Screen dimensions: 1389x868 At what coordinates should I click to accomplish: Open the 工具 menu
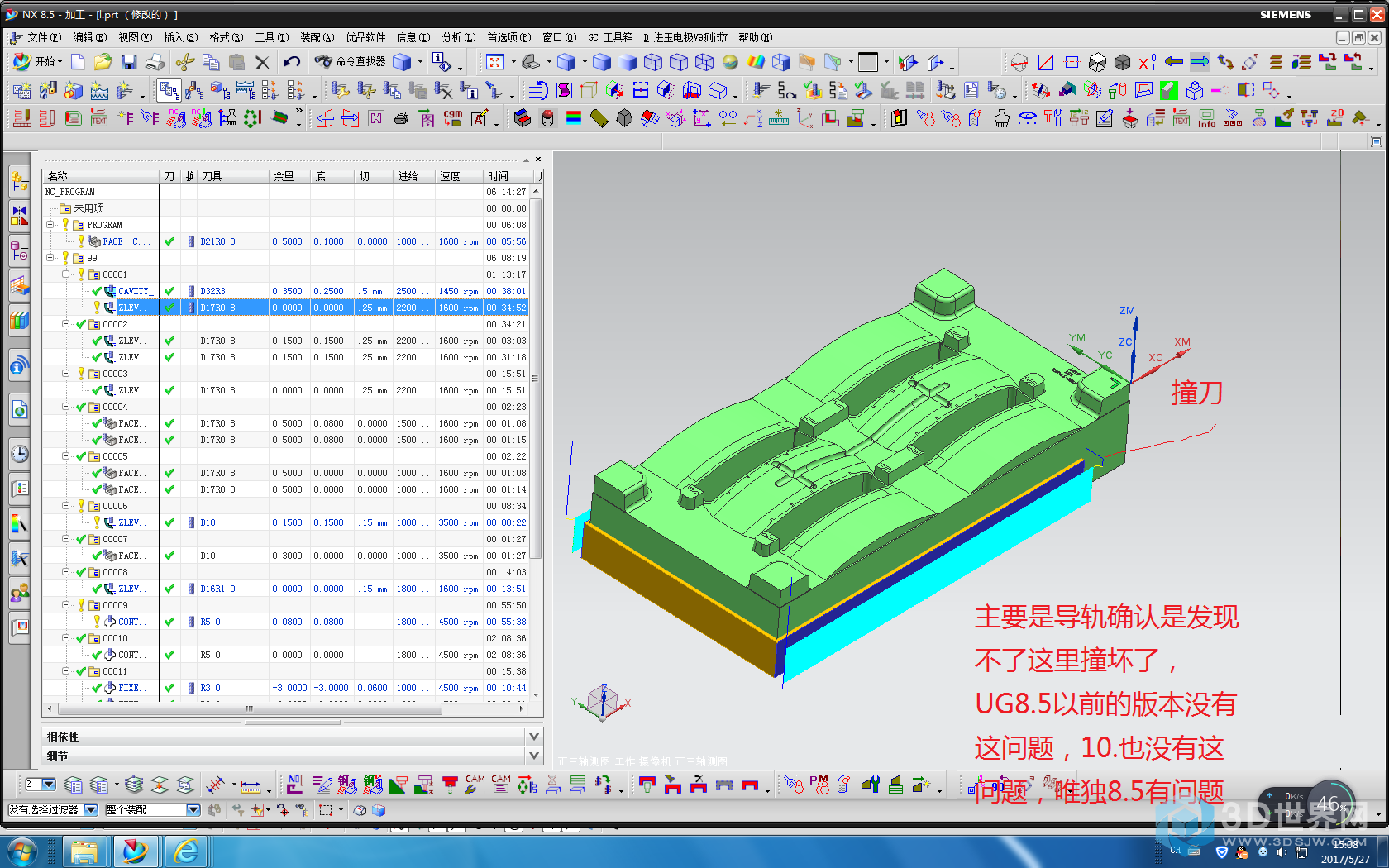coord(271,37)
